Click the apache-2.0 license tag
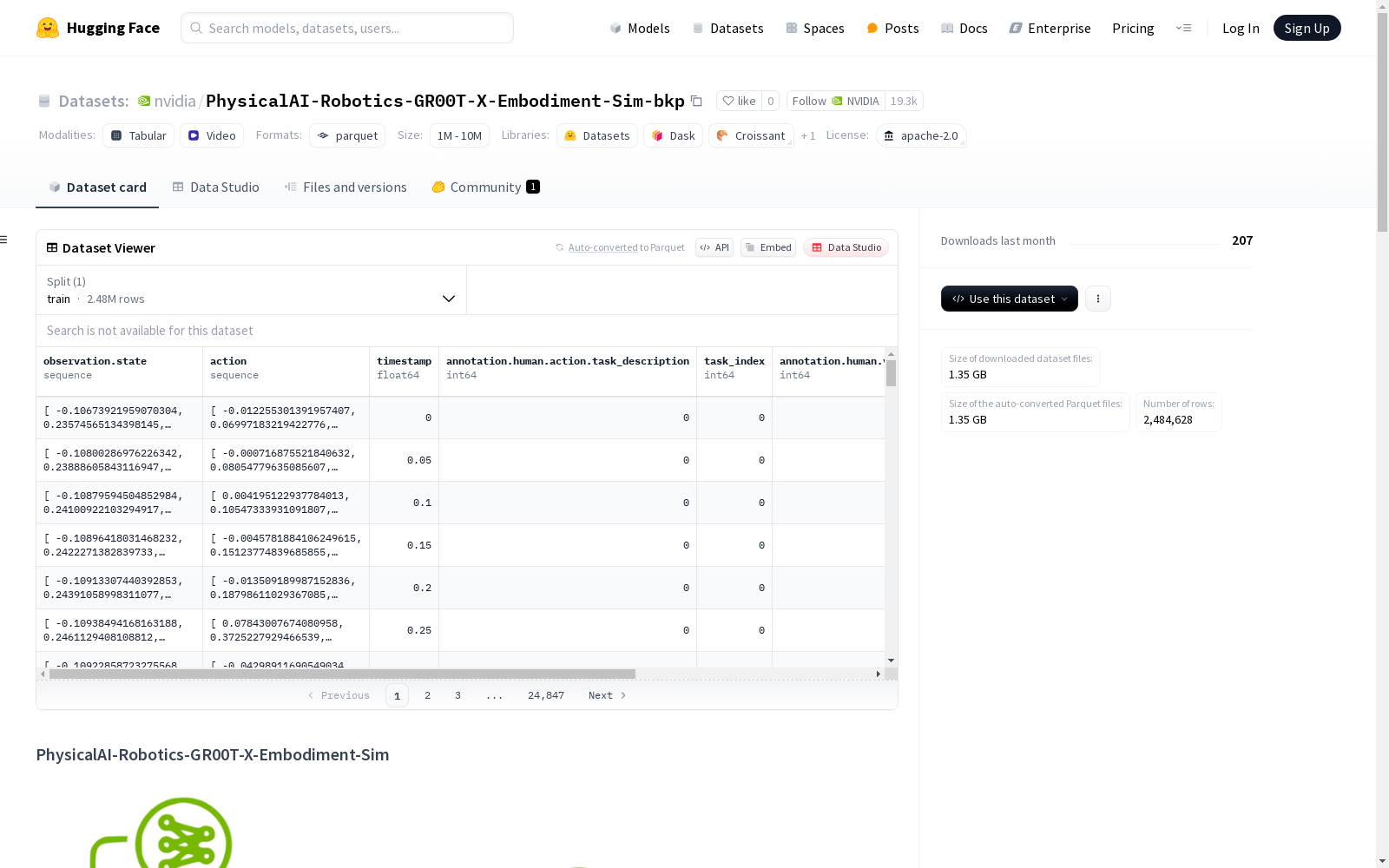The image size is (1389, 868). tap(921, 135)
